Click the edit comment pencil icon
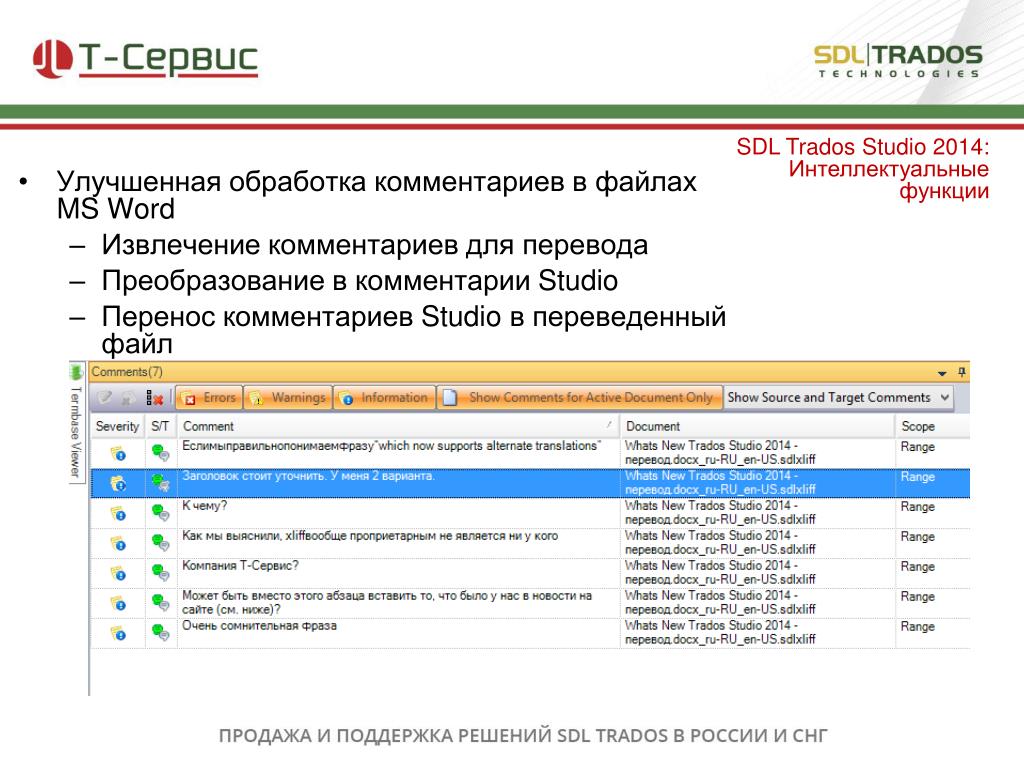 pyautogui.click(x=105, y=398)
